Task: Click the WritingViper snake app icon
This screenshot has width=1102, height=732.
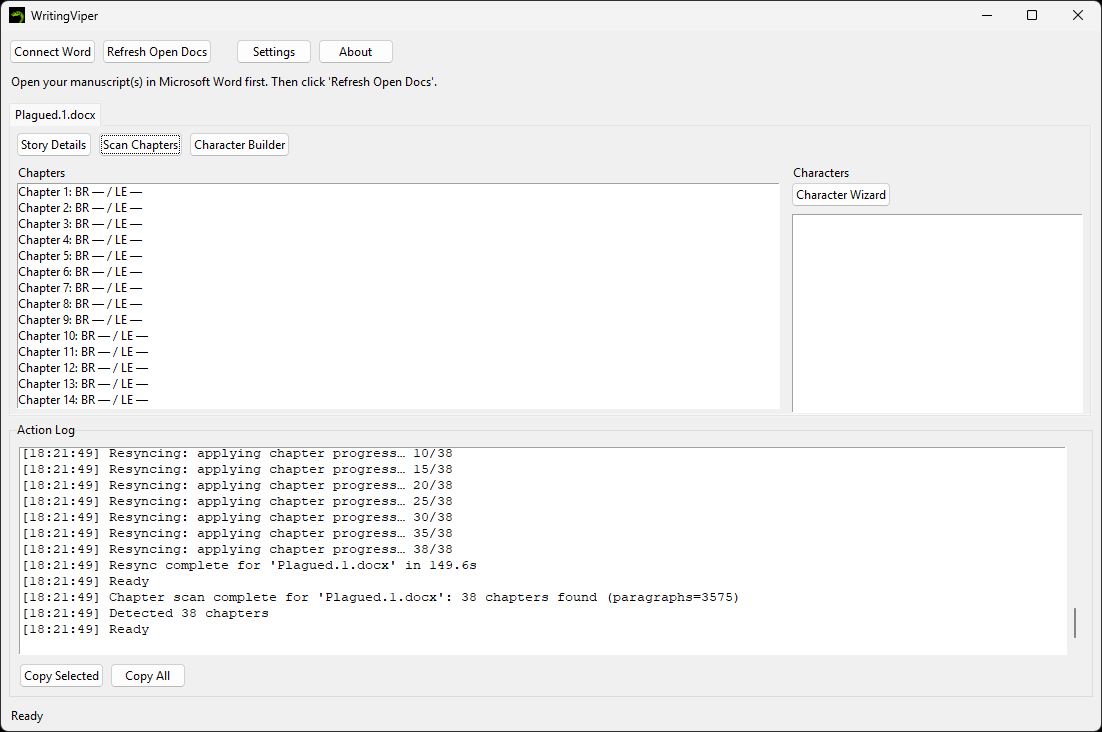Action: click(17, 16)
